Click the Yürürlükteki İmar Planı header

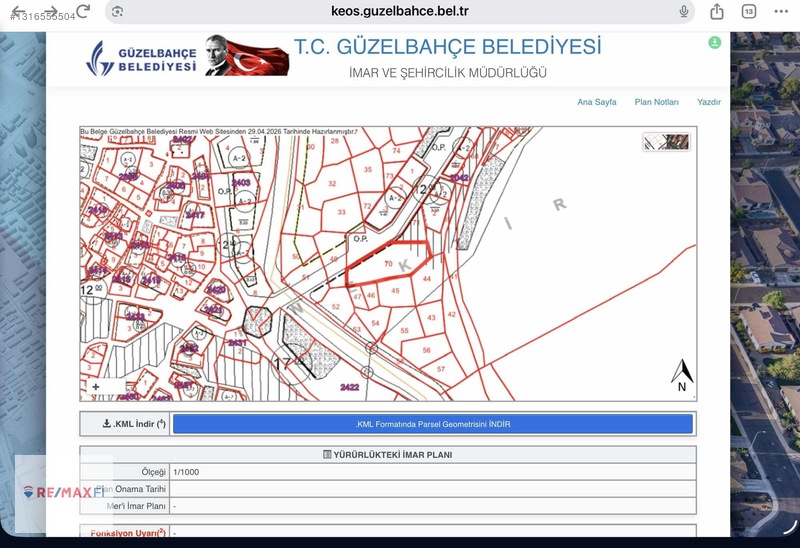(x=388, y=455)
